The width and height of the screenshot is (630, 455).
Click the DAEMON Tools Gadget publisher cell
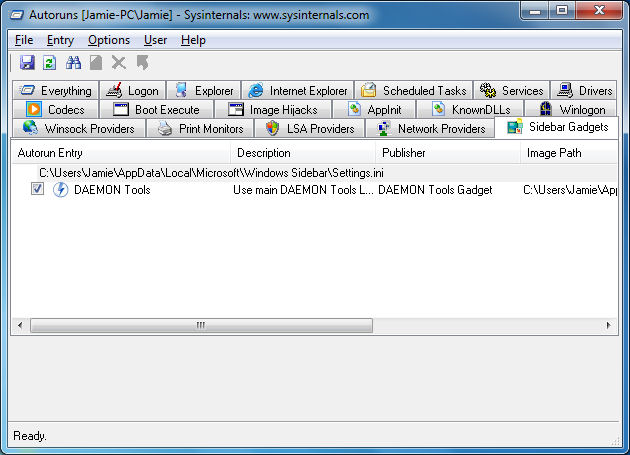pyautogui.click(x=435, y=190)
